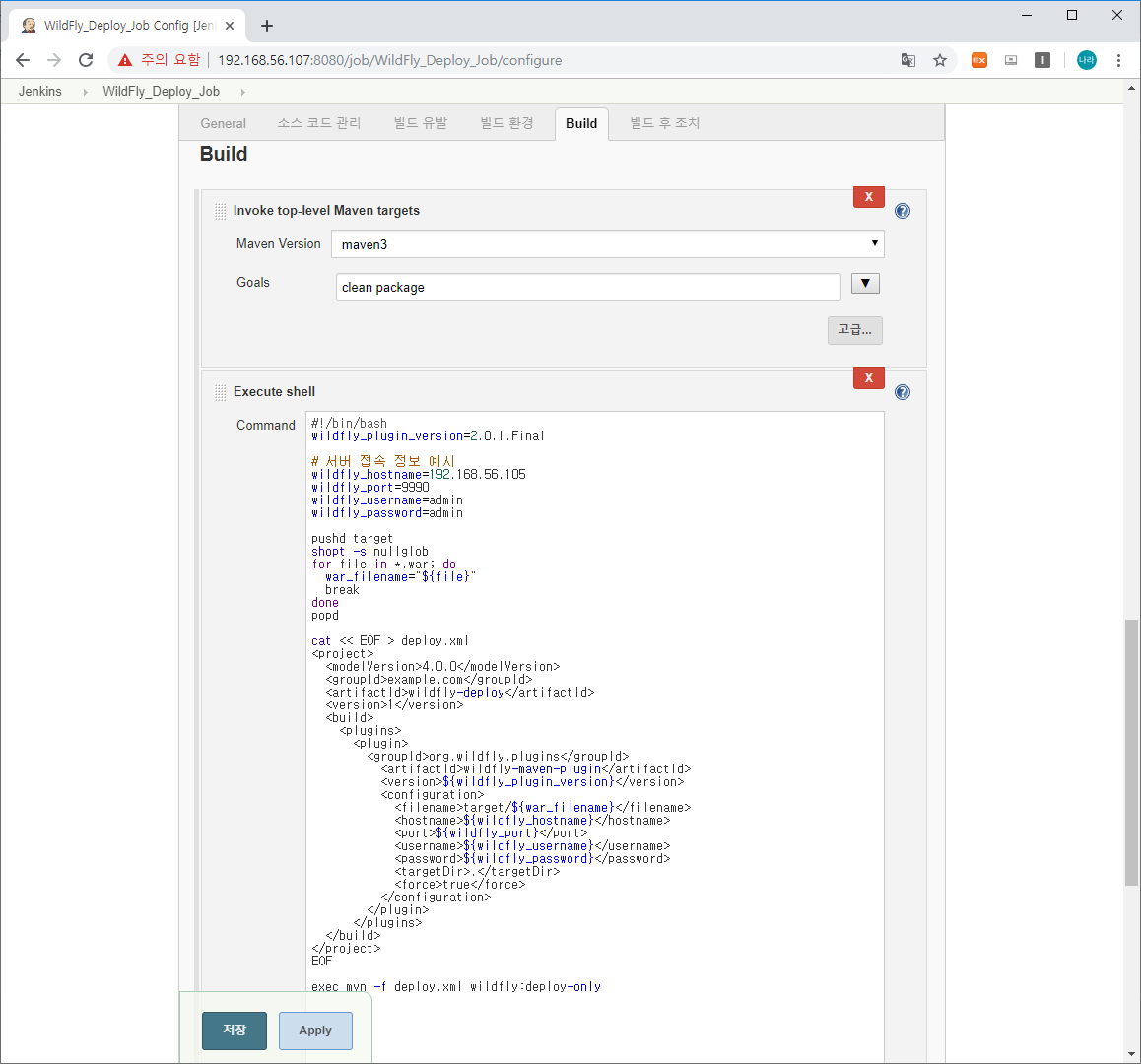Open help for Invoke top-level Maven targets
This screenshot has height=1064, width=1141.
(903, 211)
